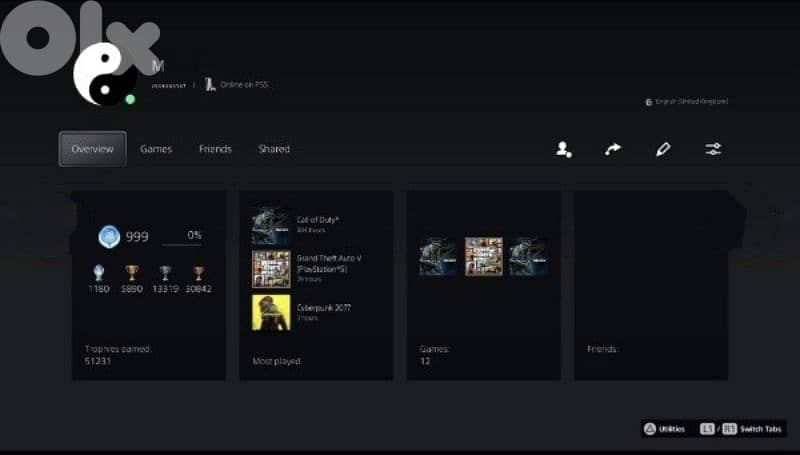
Task: Click the add friend person icon
Action: (x=563, y=149)
